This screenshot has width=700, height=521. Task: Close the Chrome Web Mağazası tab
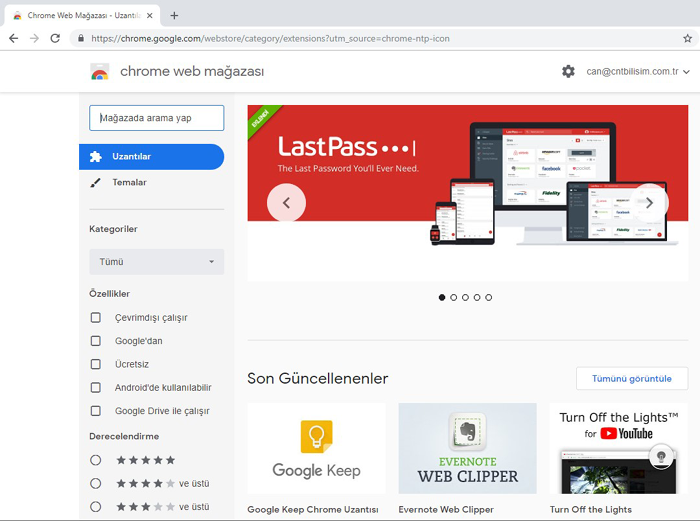pyautogui.click(x=150, y=16)
